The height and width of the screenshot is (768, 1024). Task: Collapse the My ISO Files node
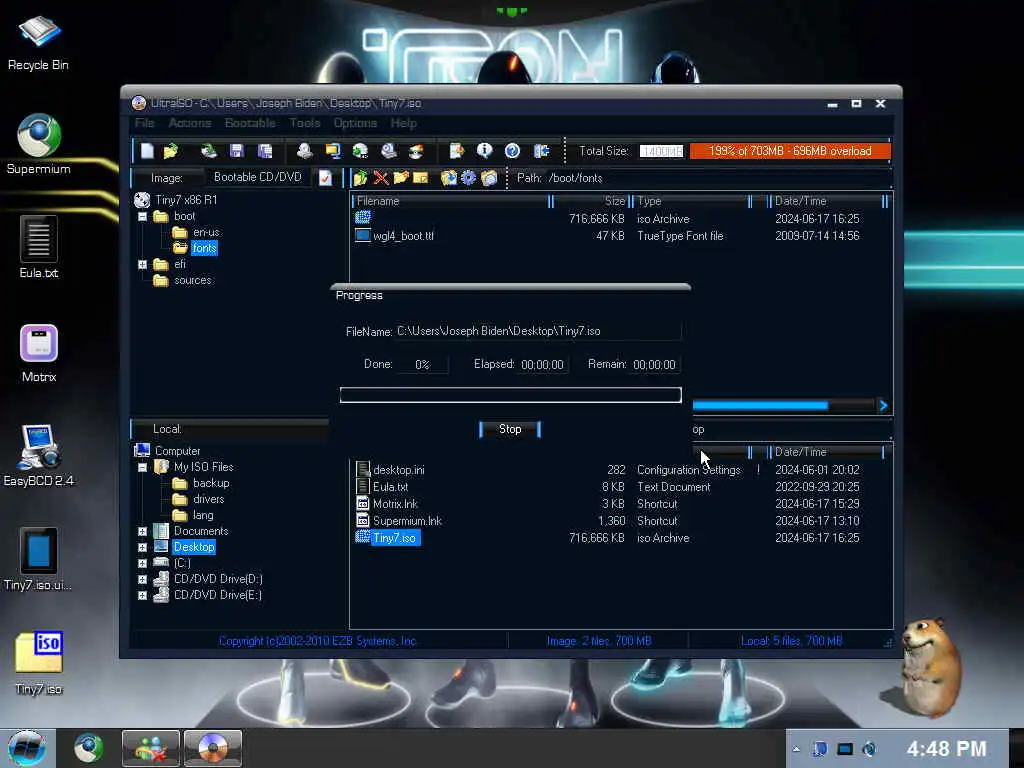tap(142, 468)
